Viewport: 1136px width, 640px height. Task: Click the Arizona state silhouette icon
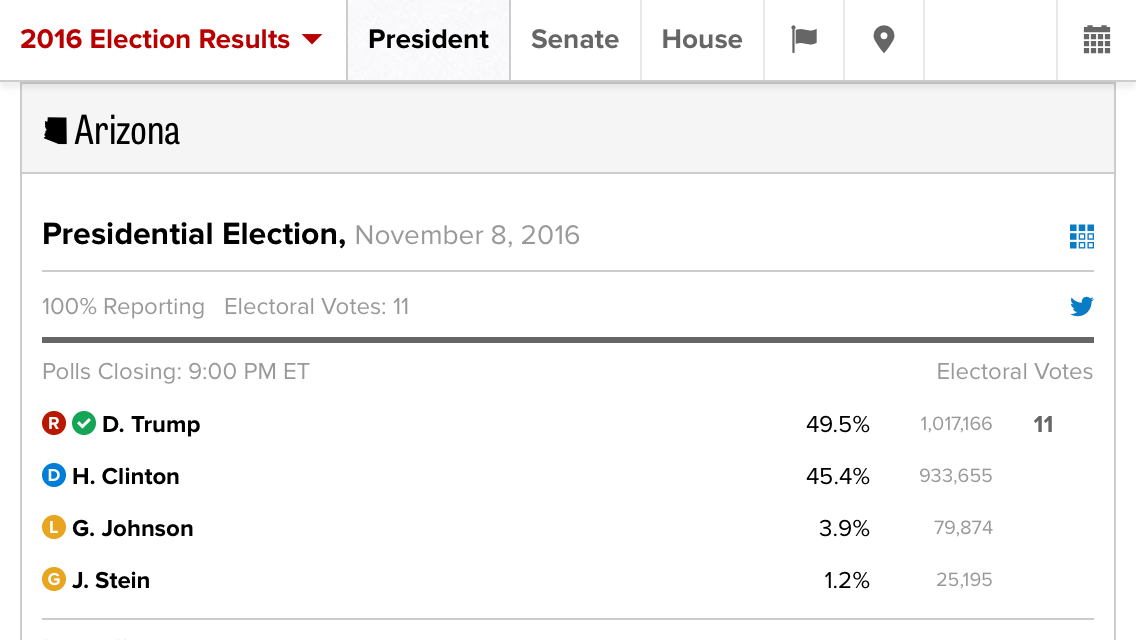tap(56, 130)
